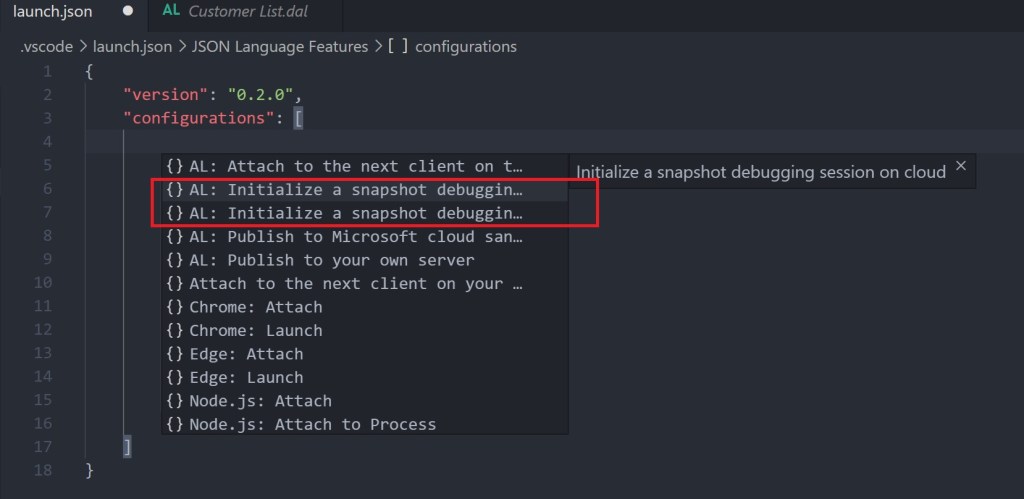Viewport: 1024px width, 499px height.
Task: Open the configurations breadcrumb segment
Action: [465, 46]
